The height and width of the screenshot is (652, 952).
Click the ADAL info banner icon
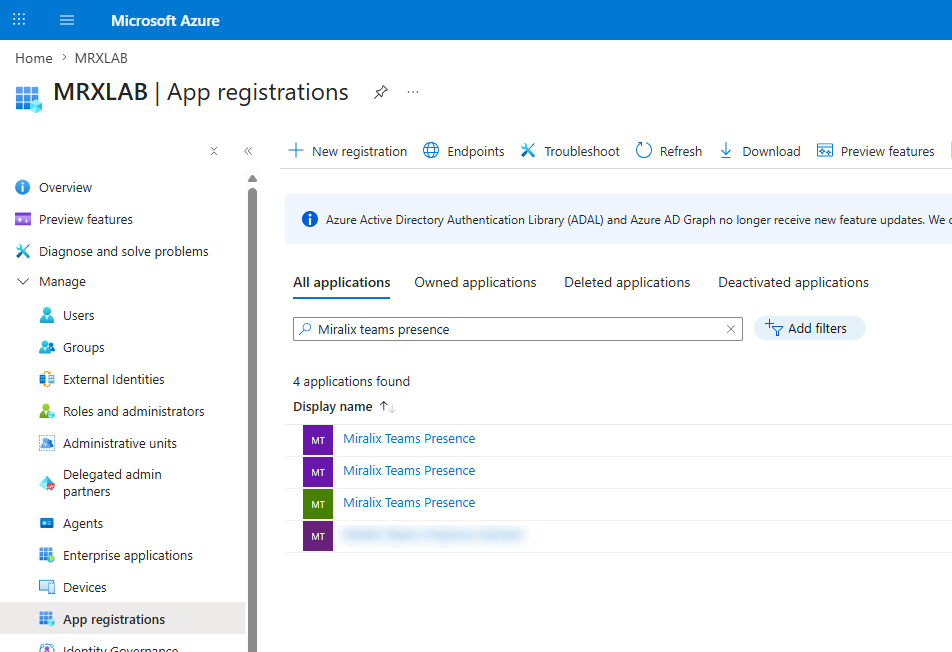(x=310, y=219)
